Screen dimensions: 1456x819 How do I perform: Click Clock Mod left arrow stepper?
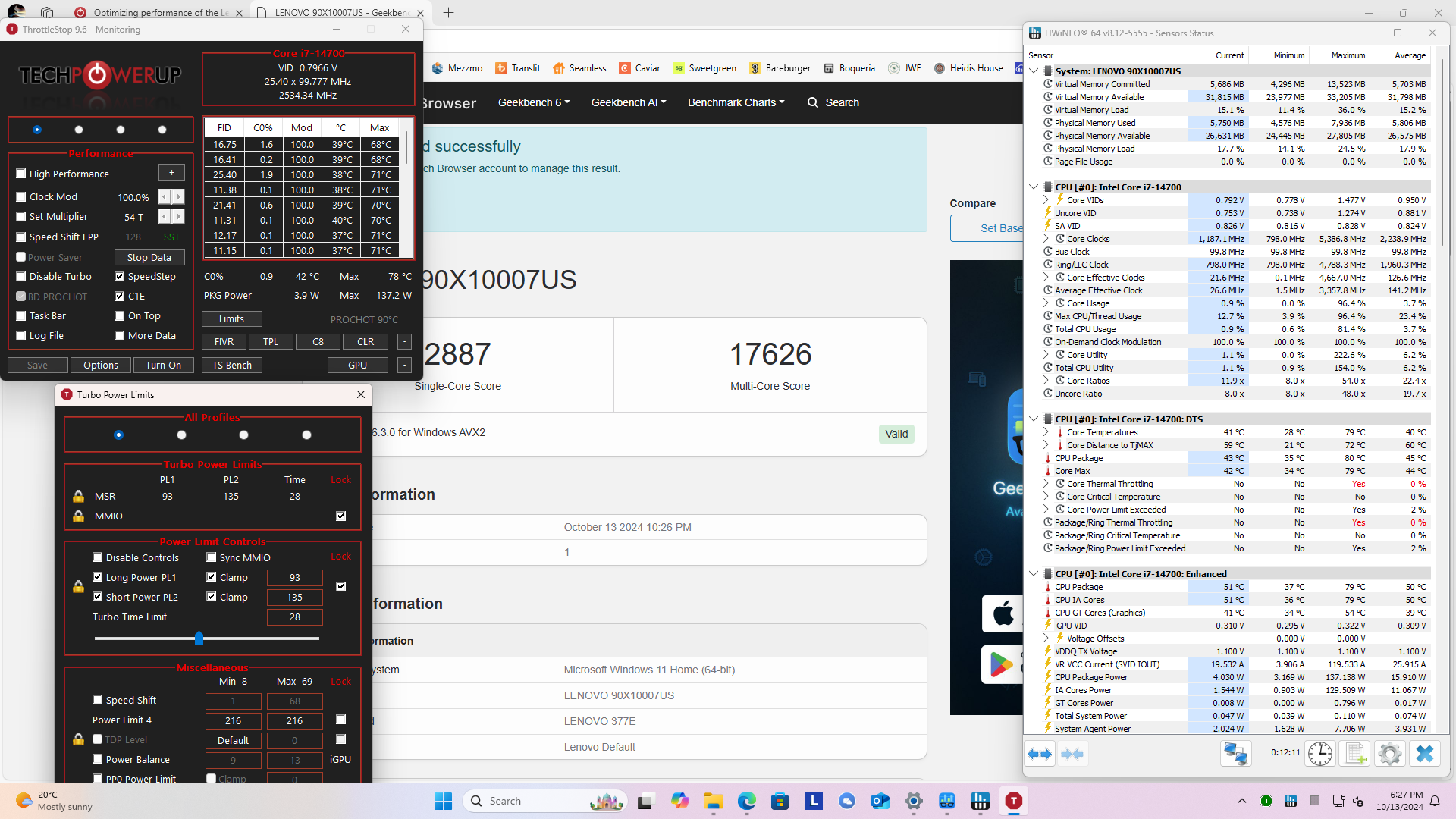164,197
